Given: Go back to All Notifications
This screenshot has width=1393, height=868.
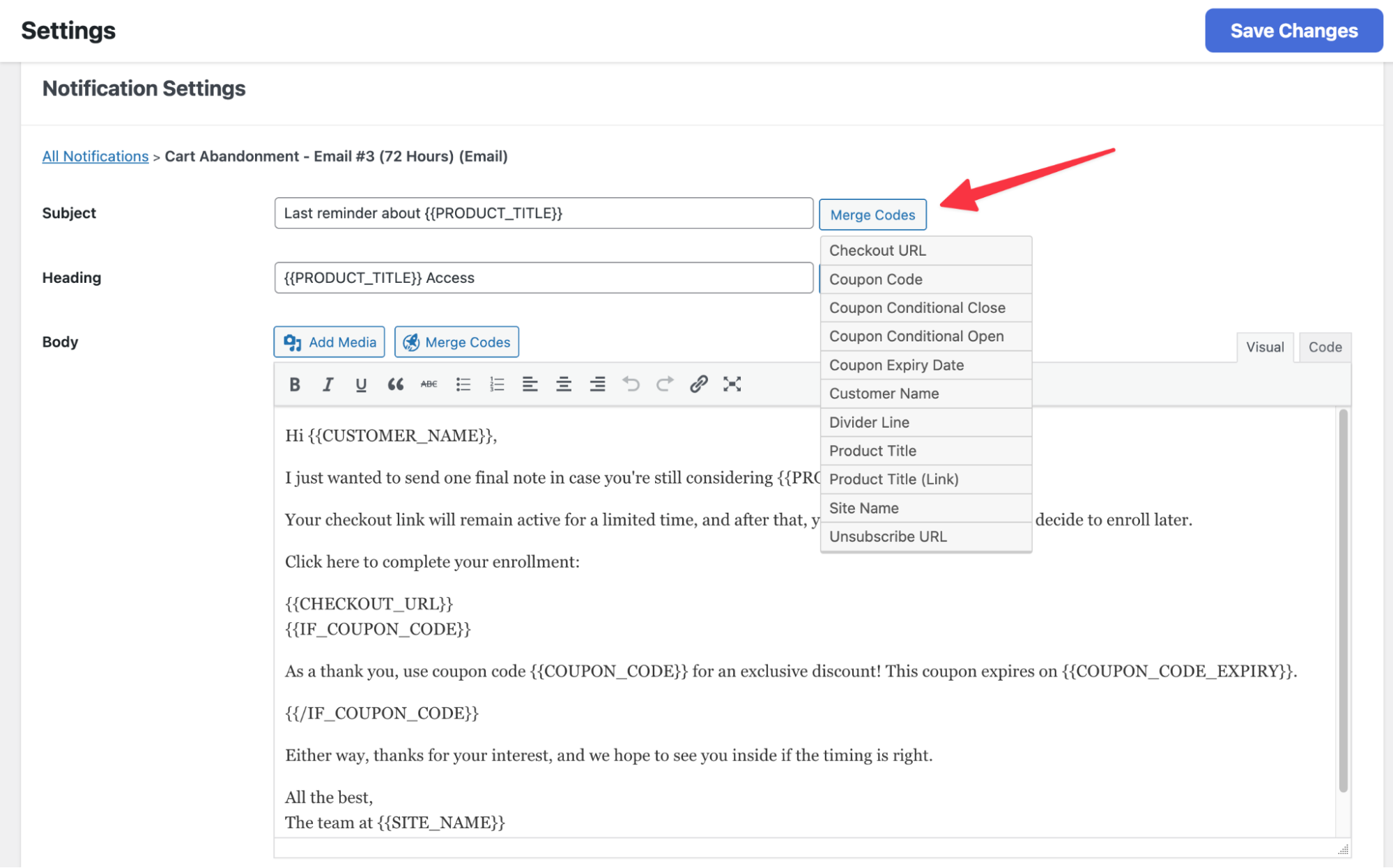Looking at the screenshot, I should 95,156.
